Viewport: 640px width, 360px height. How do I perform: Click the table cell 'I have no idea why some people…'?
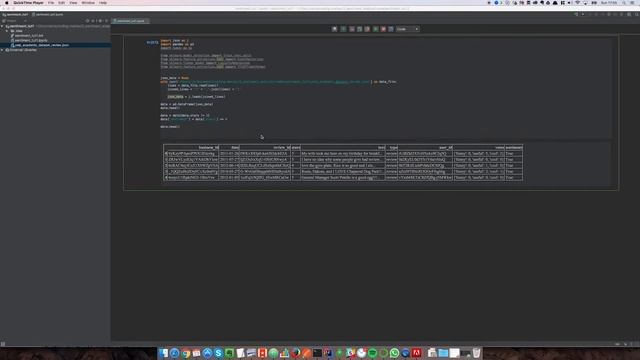tap(343, 160)
